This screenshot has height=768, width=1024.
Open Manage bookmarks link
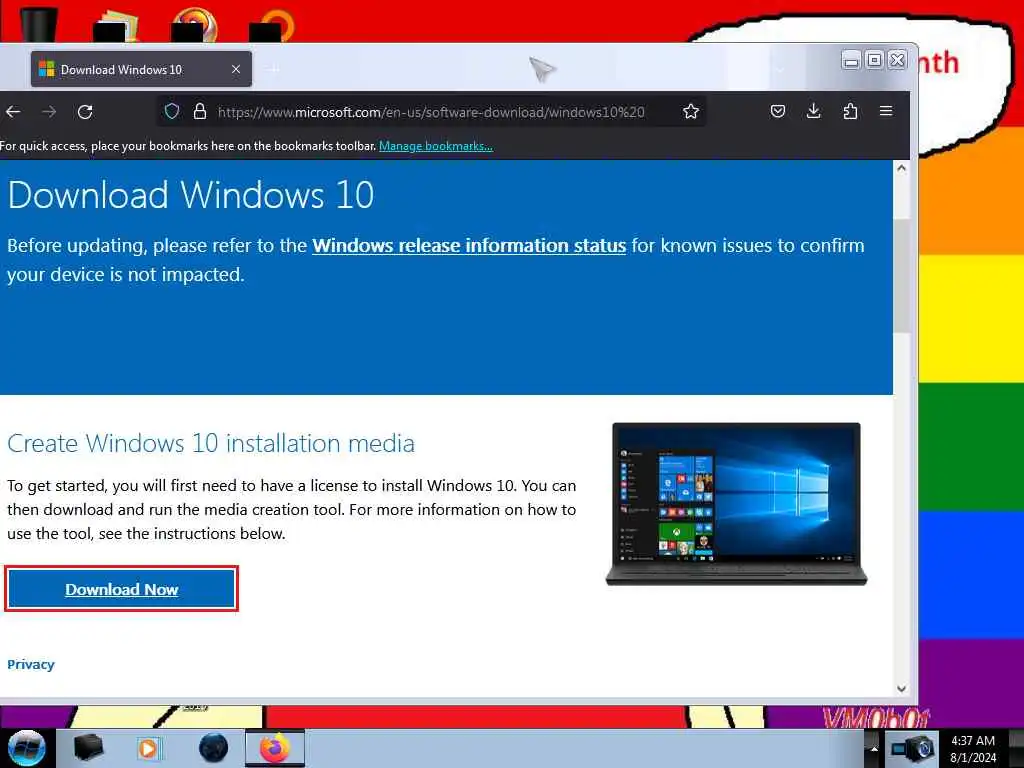tap(436, 146)
